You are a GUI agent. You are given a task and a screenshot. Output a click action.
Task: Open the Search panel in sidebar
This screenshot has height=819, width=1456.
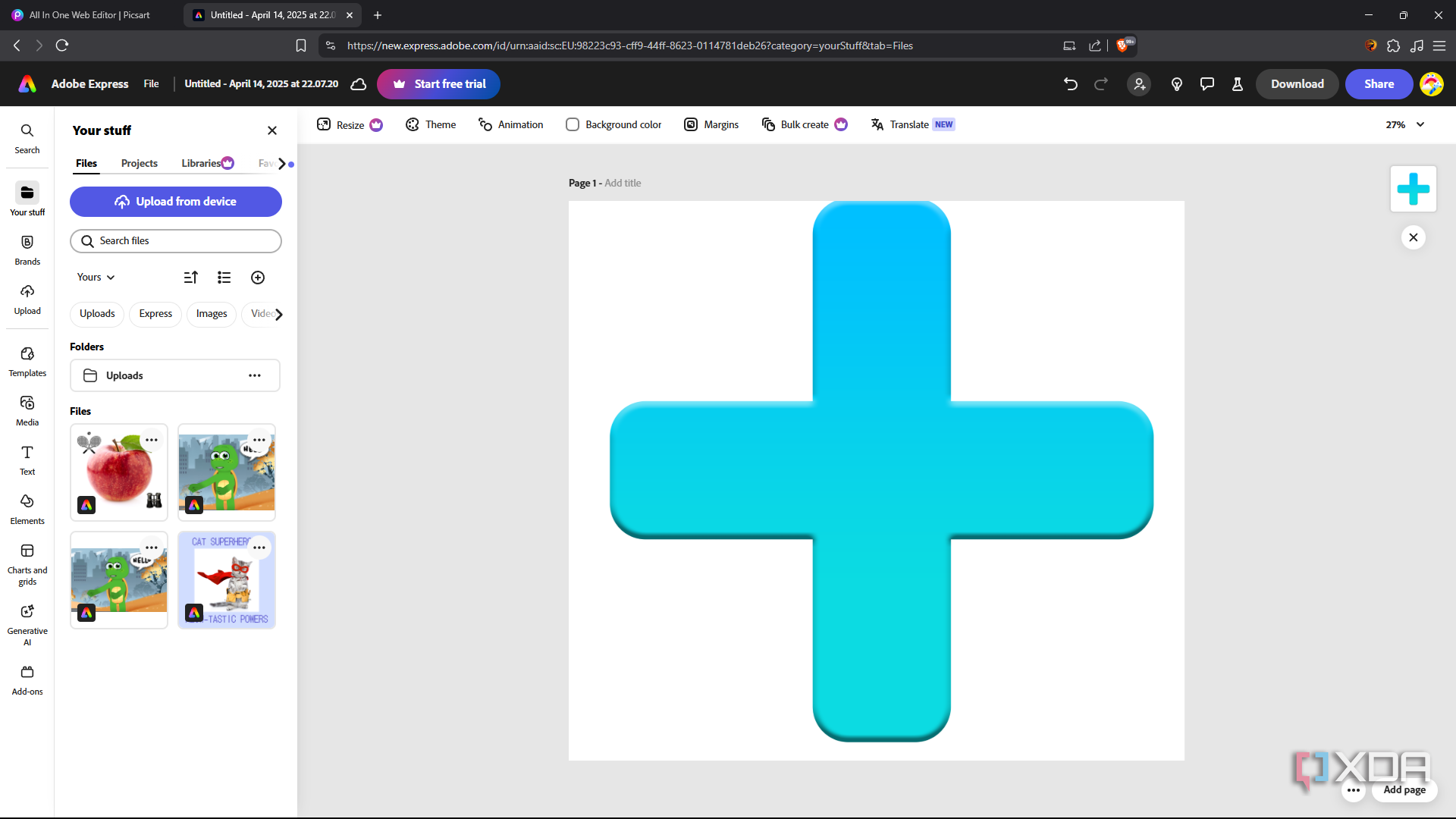[27, 139]
